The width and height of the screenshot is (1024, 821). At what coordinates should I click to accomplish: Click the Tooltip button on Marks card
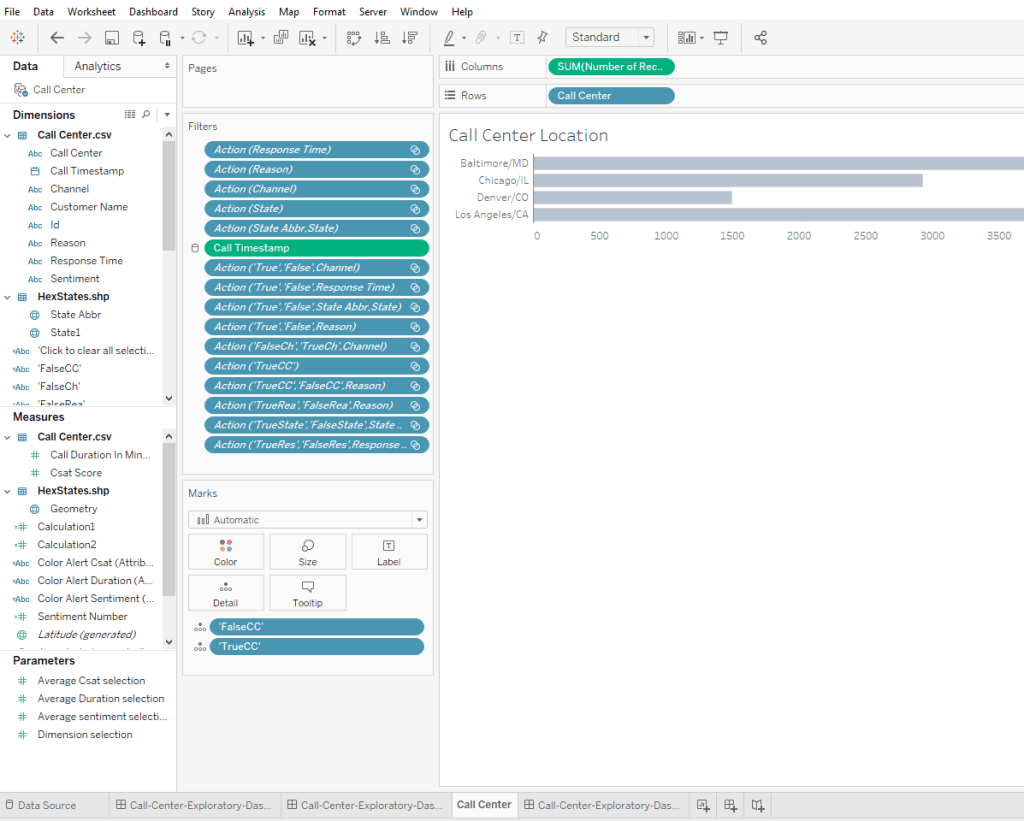click(307, 593)
